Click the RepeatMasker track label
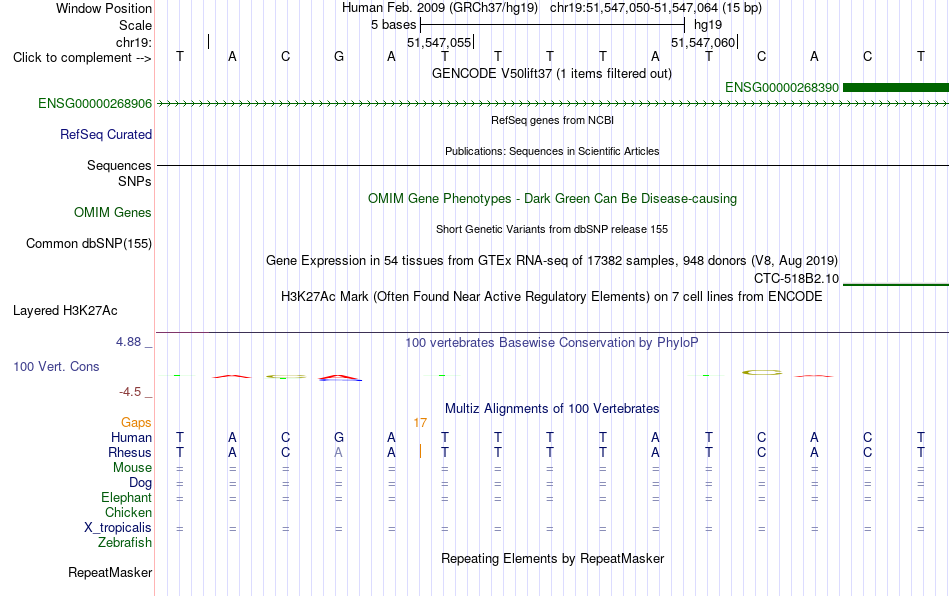Viewport: 950px width, 596px height. 110,572
